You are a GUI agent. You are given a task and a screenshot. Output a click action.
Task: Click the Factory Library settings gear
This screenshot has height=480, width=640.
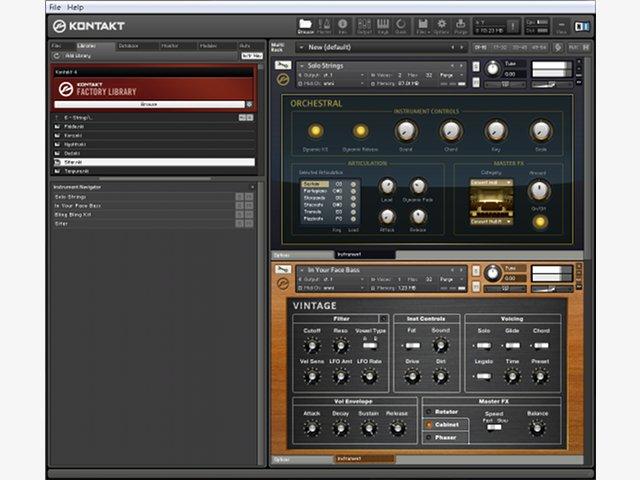(249, 104)
